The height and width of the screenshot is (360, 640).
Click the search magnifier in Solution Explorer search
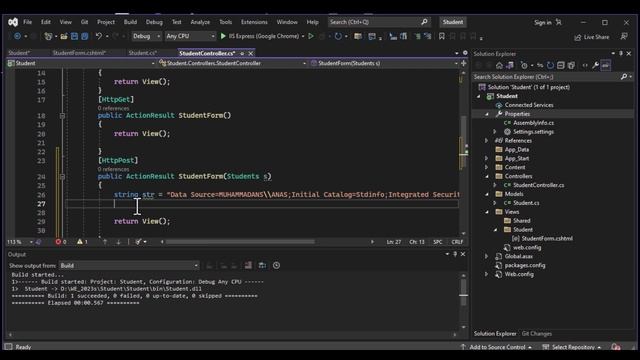point(623,77)
